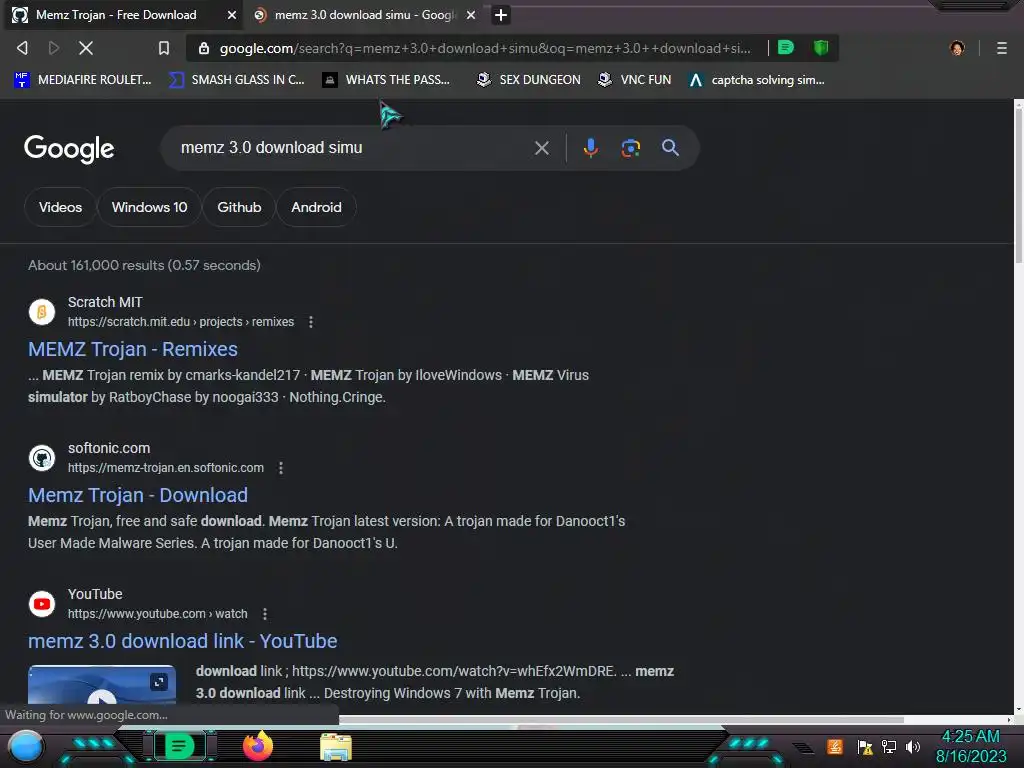The image size is (1024, 768).
Task: Click the https://scratch.mit.edu › projects › remixes URL text
Action: point(181,322)
